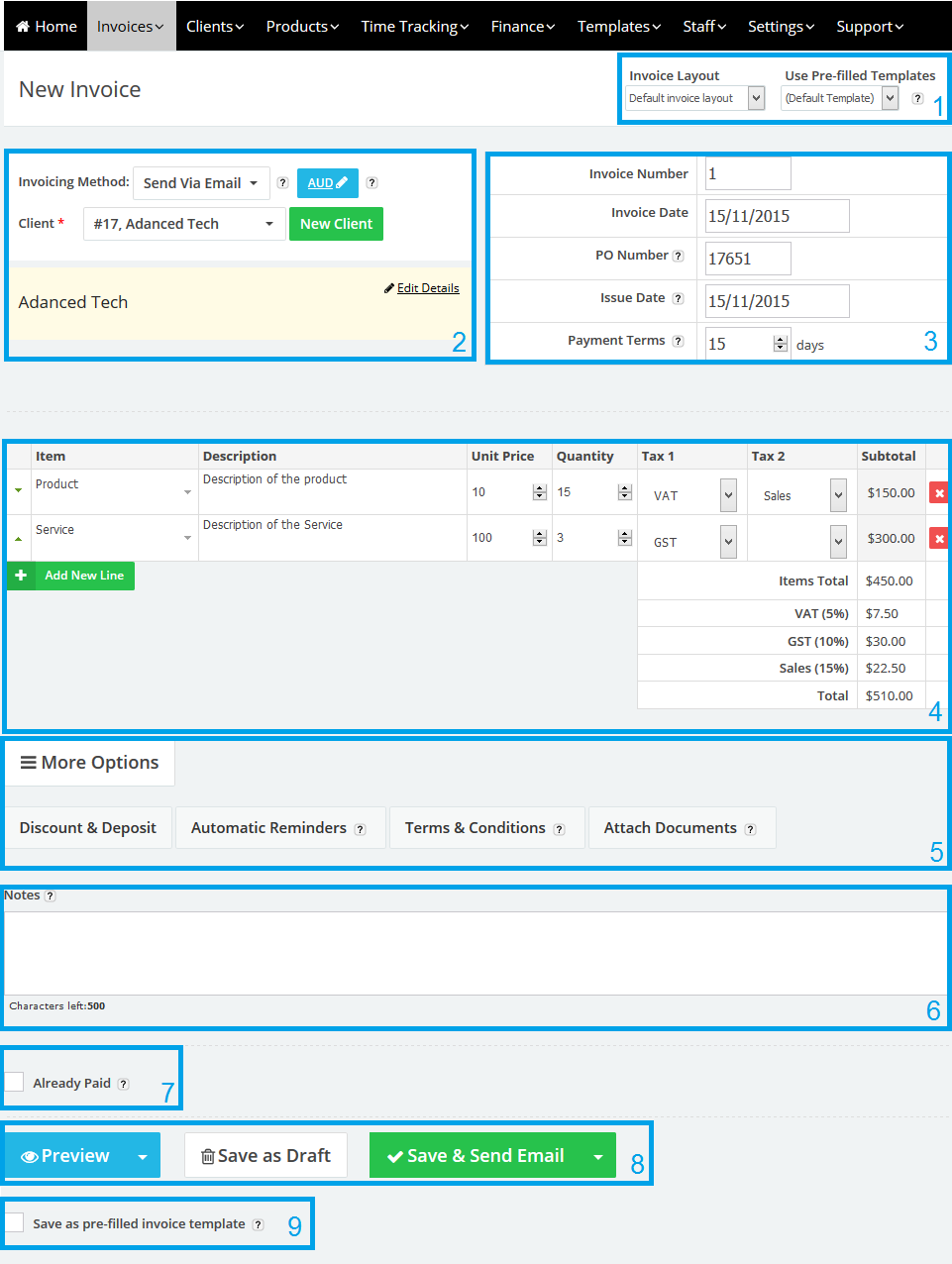The height and width of the screenshot is (1264, 952).
Task: Check Save as pre-filled invoice template
Action: pos(14,1223)
